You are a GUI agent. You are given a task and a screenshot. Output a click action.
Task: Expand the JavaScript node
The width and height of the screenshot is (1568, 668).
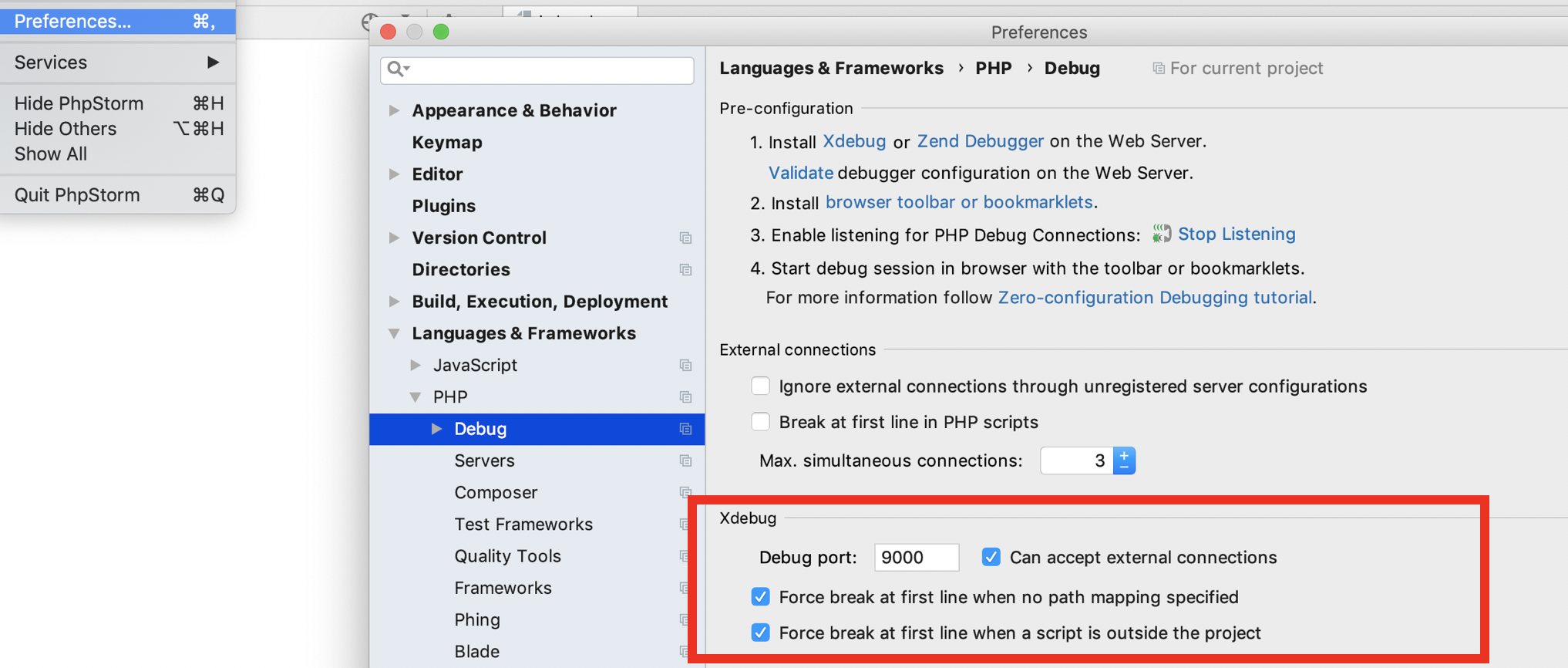pyautogui.click(x=416, y=365)
